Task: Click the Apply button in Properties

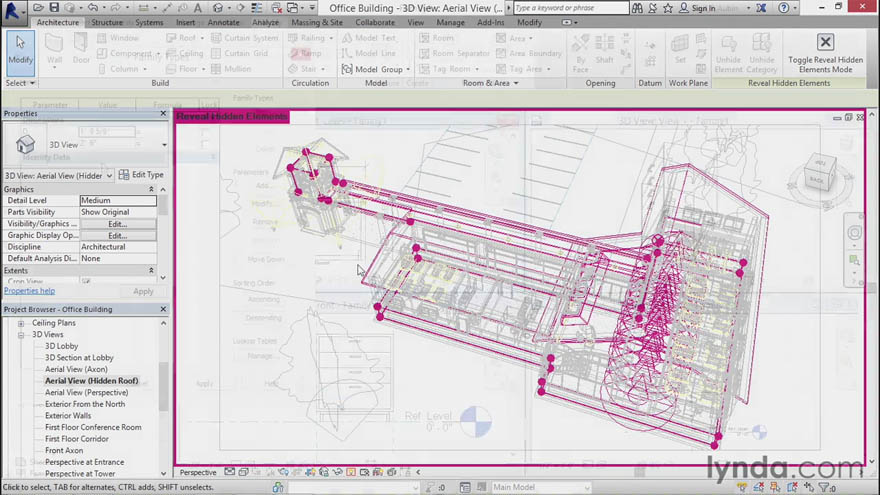Action: [143, 291]
